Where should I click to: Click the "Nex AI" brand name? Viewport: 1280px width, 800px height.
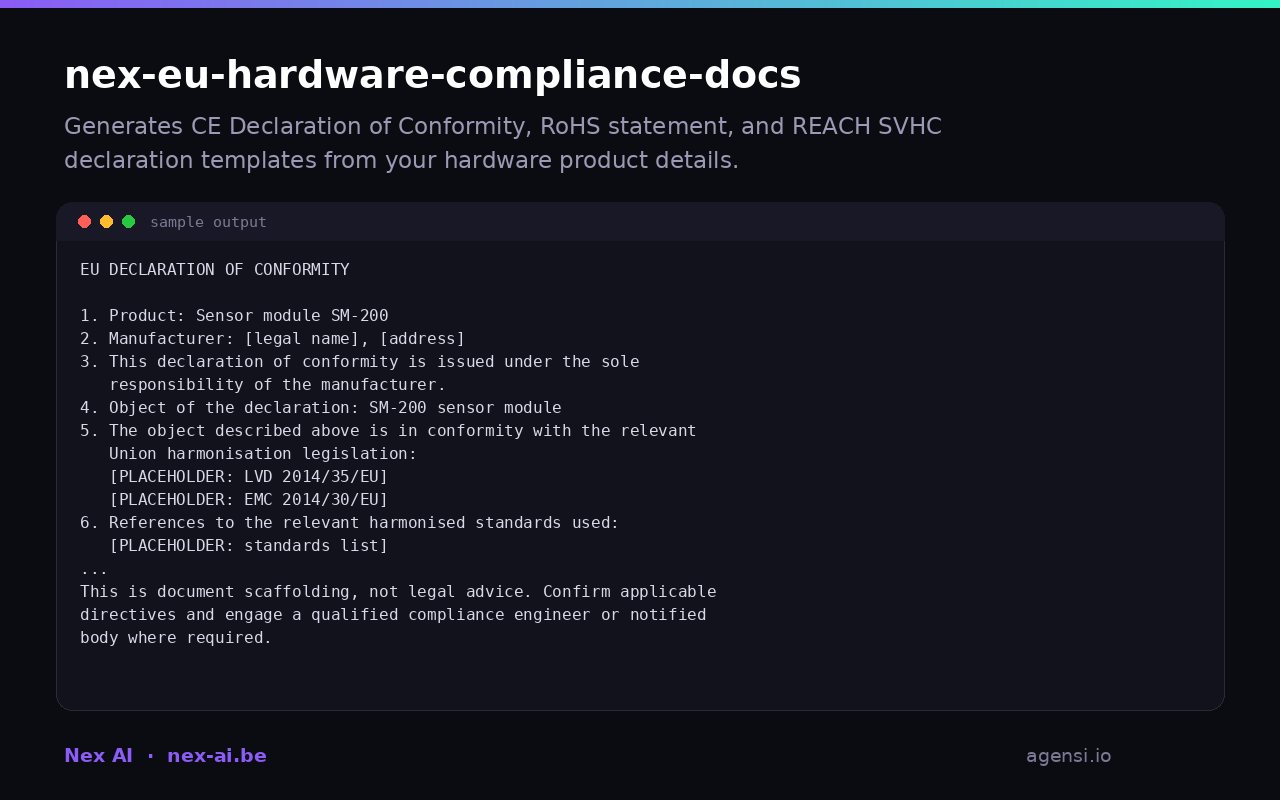click(98, 756)
